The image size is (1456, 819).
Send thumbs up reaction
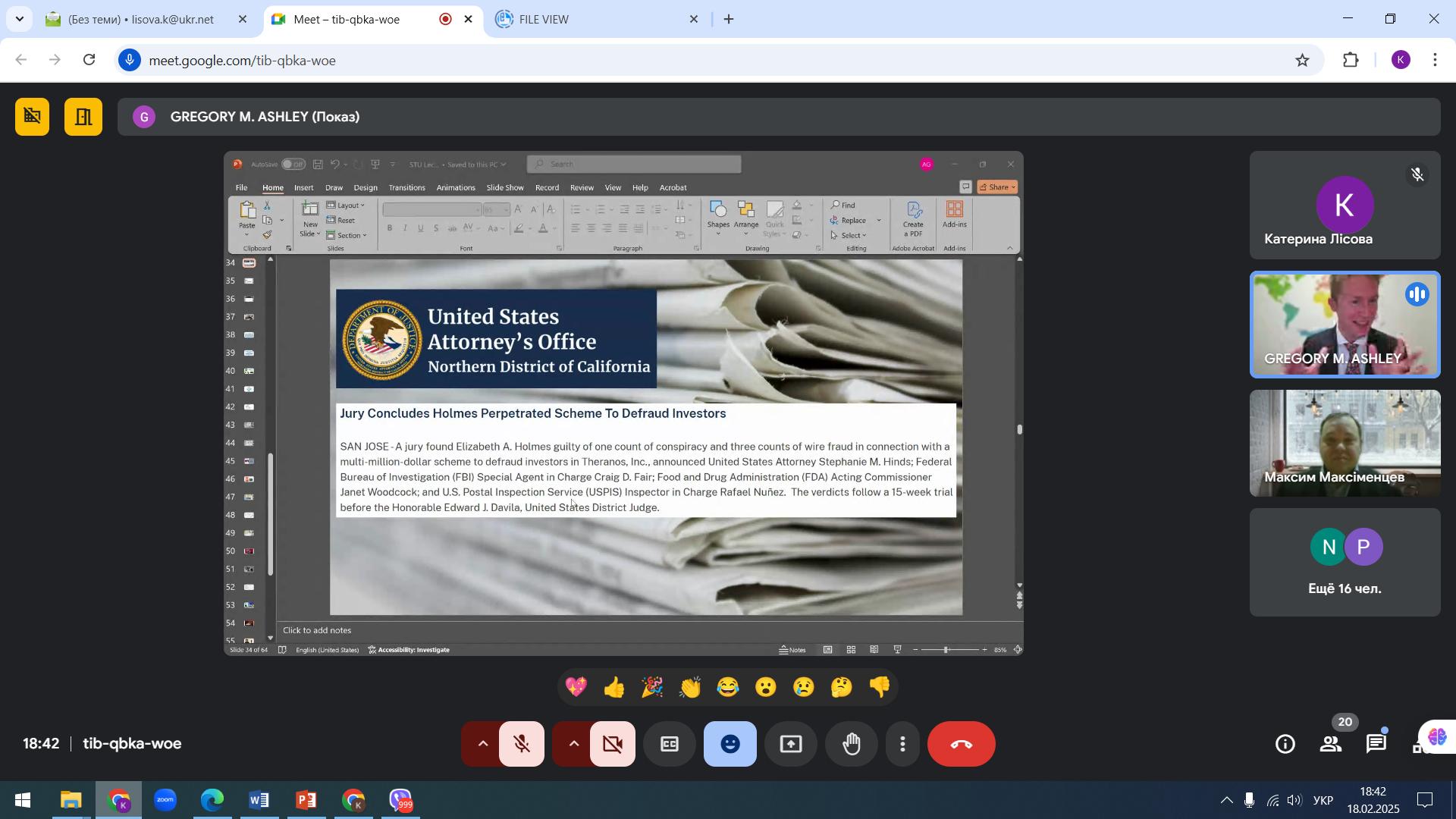point(614,688)
